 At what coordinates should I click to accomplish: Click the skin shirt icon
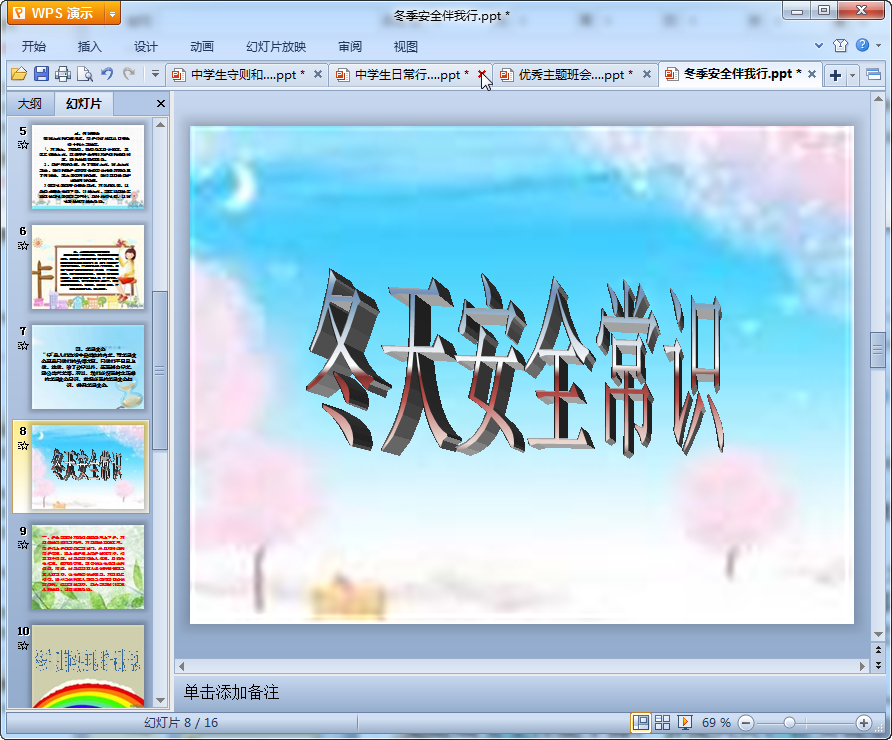[x=840, y=46]
